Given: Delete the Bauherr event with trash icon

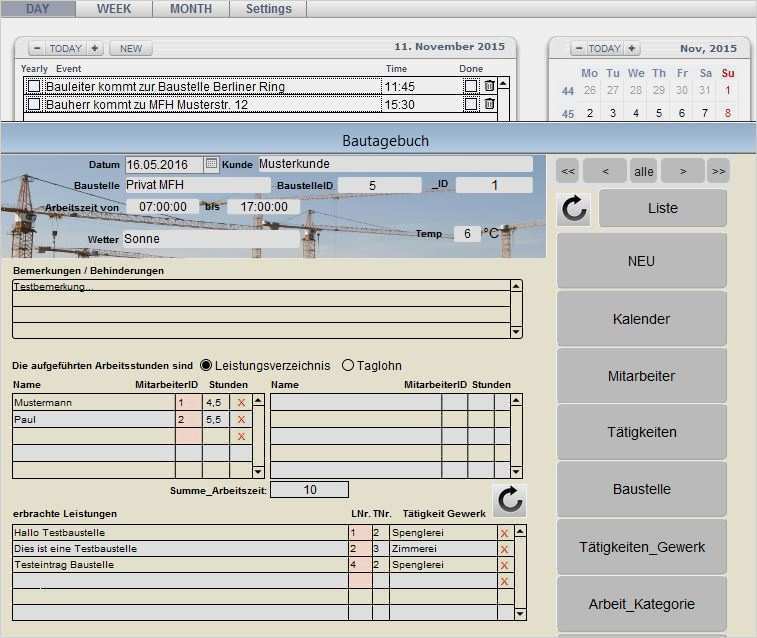Looking at the screenshot, I should click(489, 104).
